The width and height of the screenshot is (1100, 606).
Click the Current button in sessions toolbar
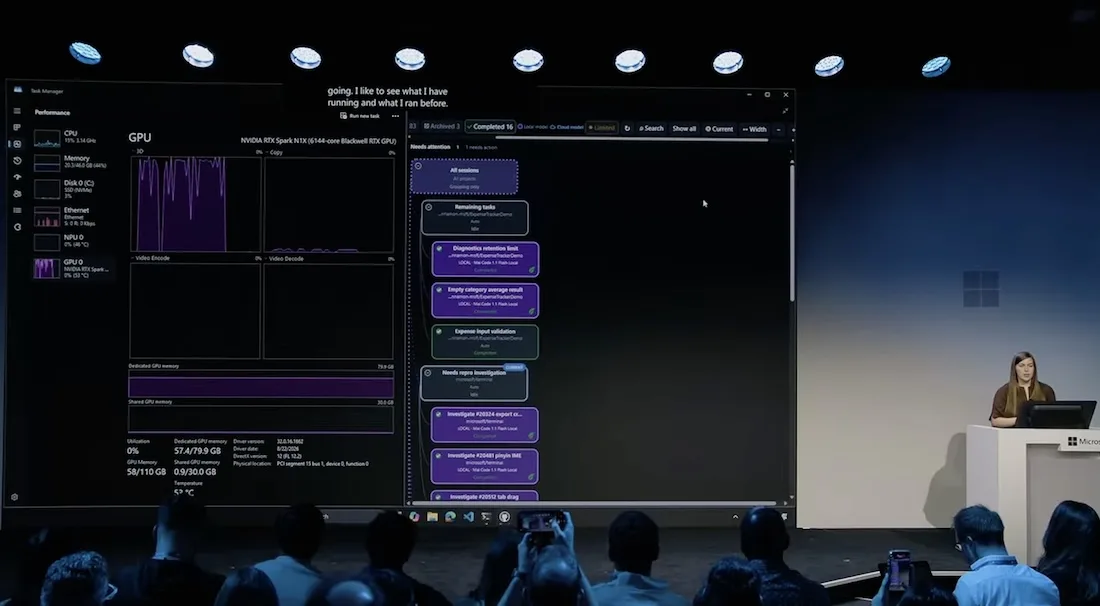pyautogui.click(x=719, y=129)
